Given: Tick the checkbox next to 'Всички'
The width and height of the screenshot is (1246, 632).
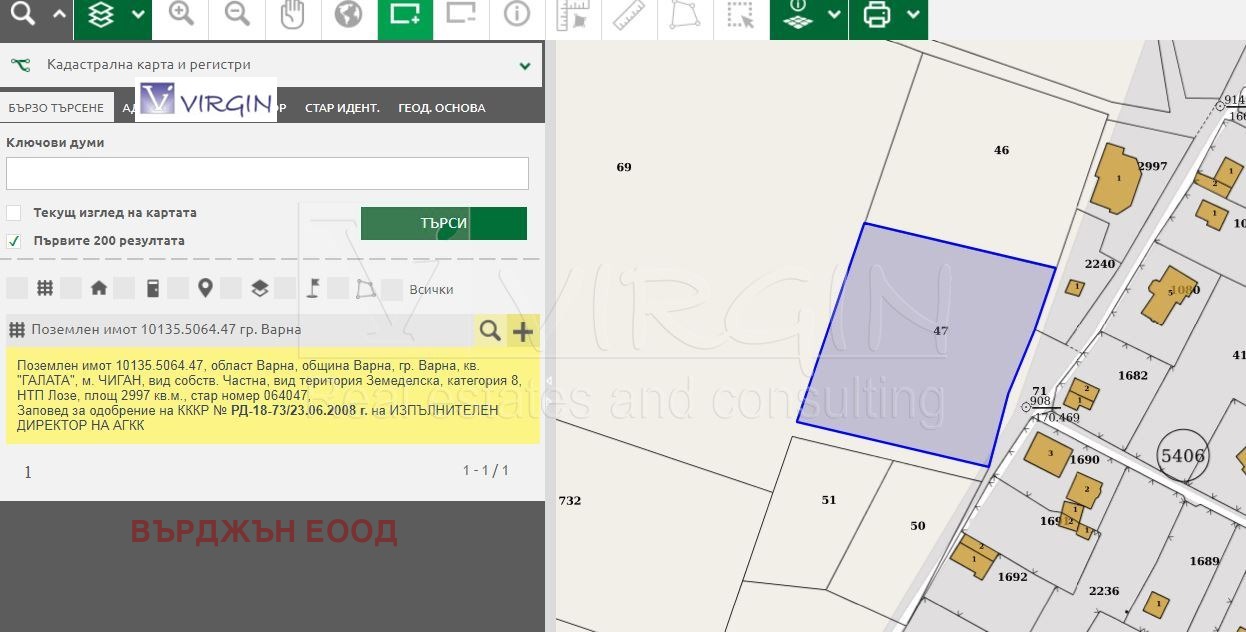Looking at the screenshot, I should click(x=392, y=290).
